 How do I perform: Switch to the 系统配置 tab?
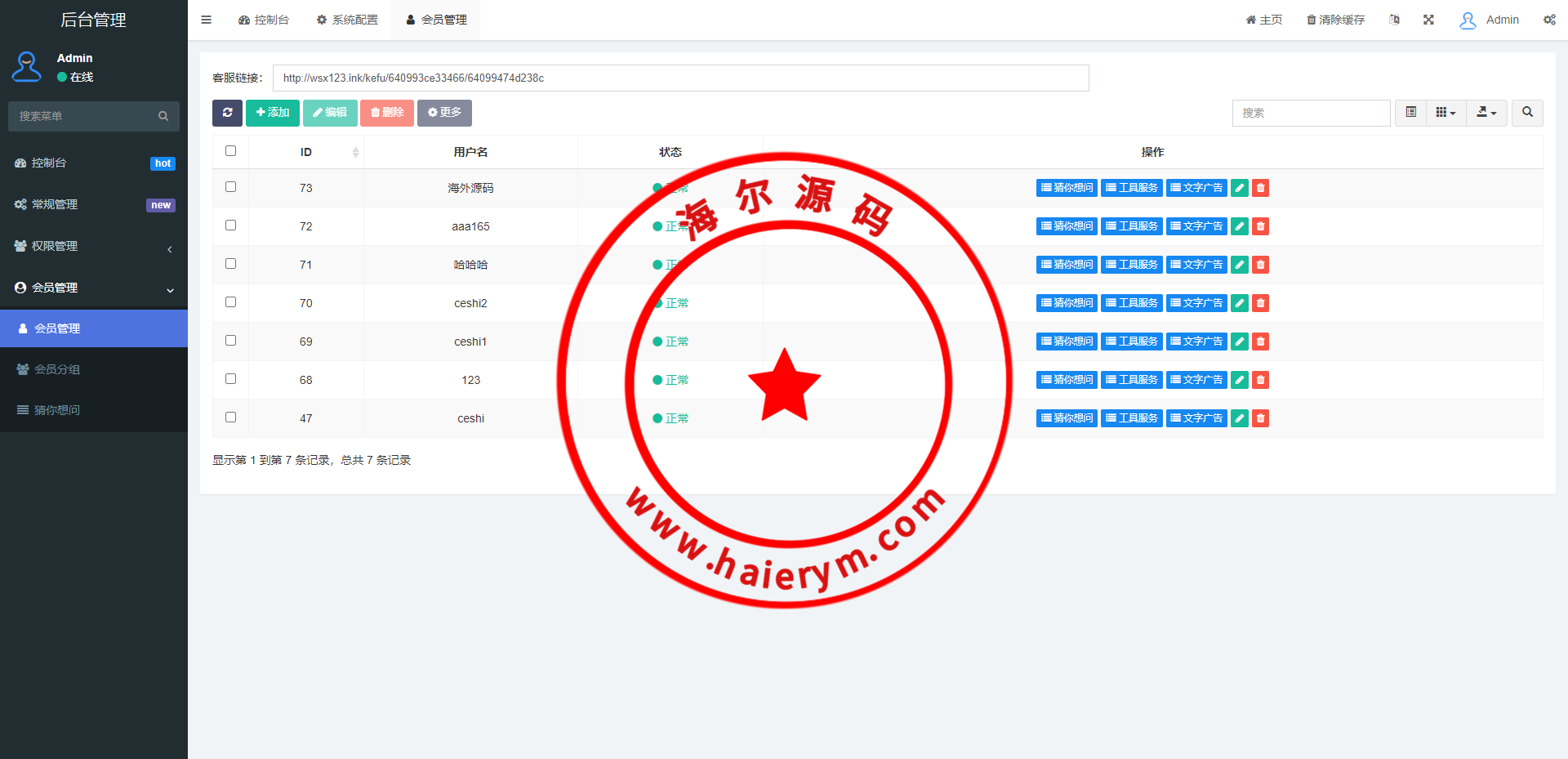pos(347,20)
